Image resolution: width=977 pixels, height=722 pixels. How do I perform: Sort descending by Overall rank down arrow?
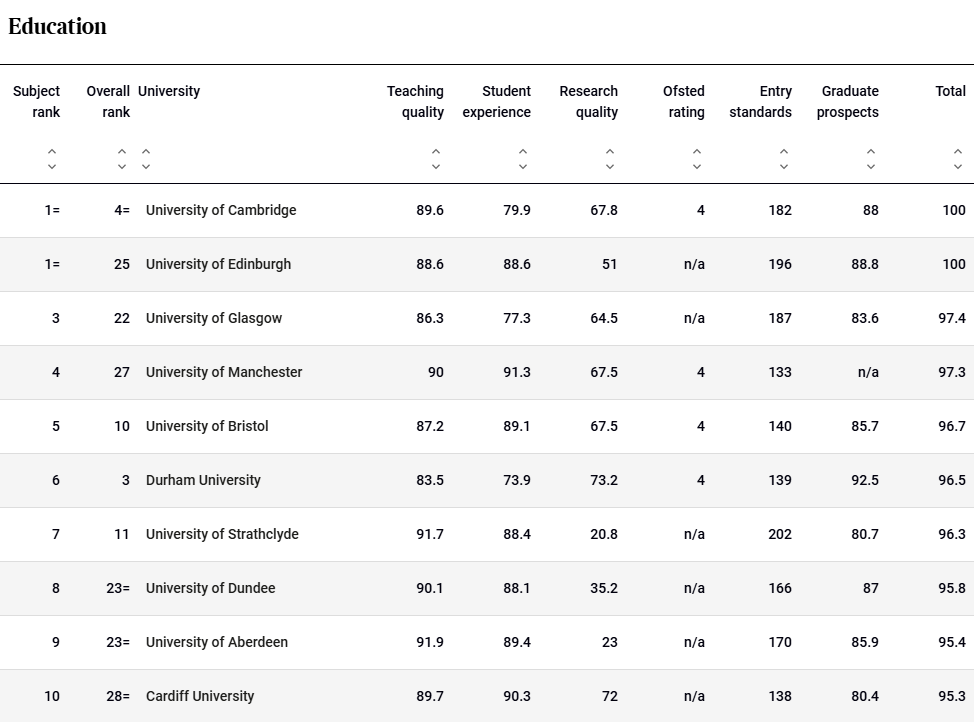[122, 166]
